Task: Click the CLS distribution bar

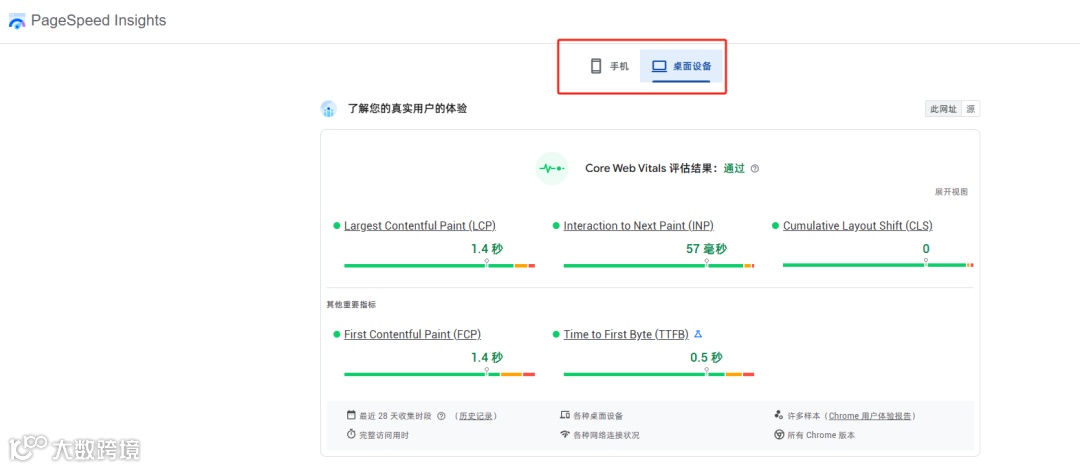Action: [x=878, y=265]
